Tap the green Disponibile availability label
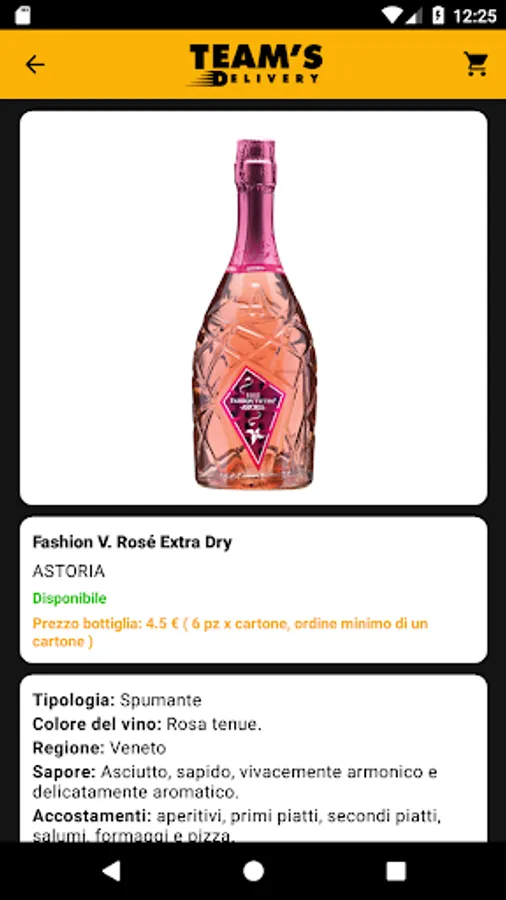506x900 pixels. click(x=69, y=598)
